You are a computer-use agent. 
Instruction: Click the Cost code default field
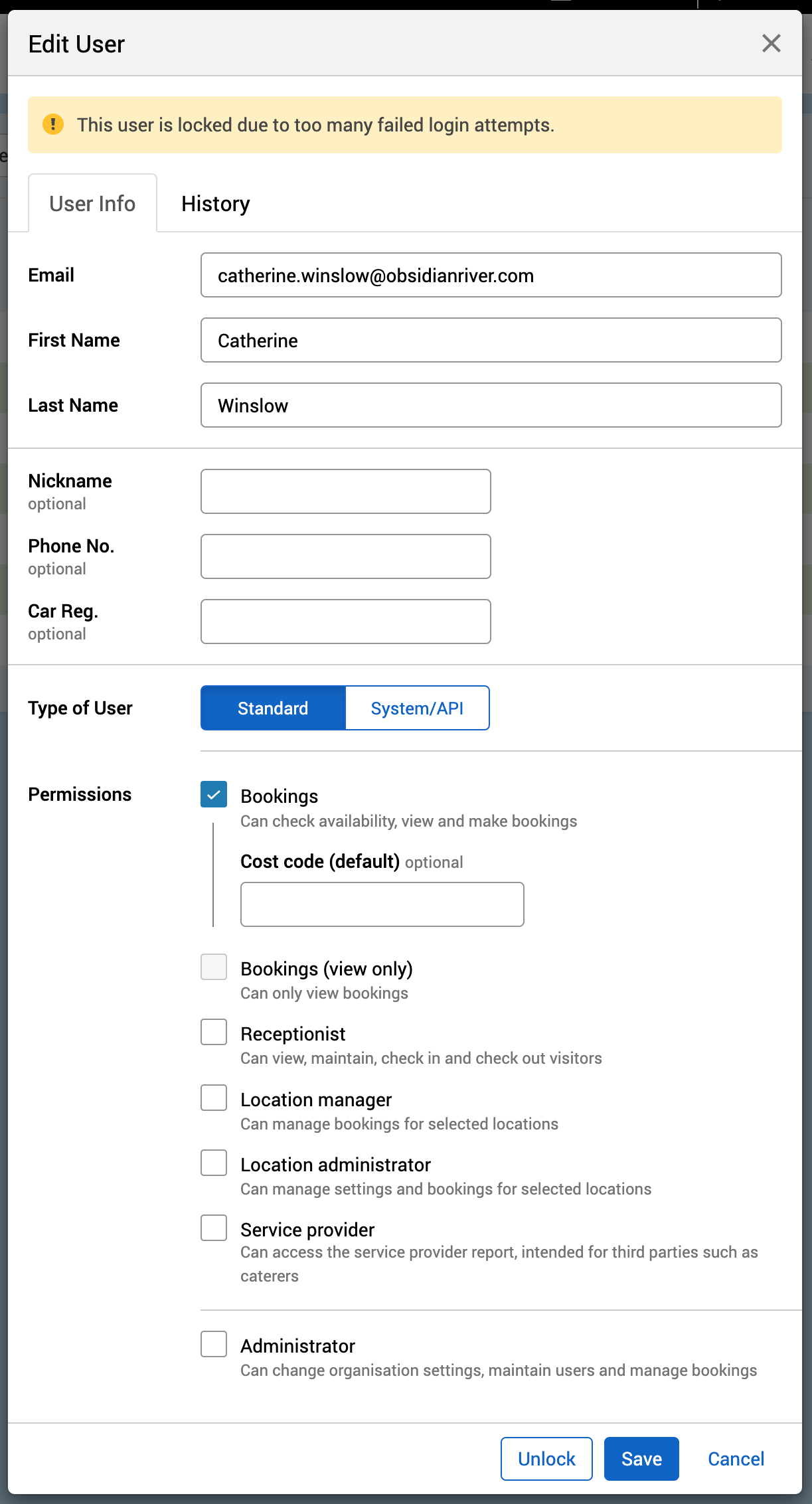tap(382, 904)
